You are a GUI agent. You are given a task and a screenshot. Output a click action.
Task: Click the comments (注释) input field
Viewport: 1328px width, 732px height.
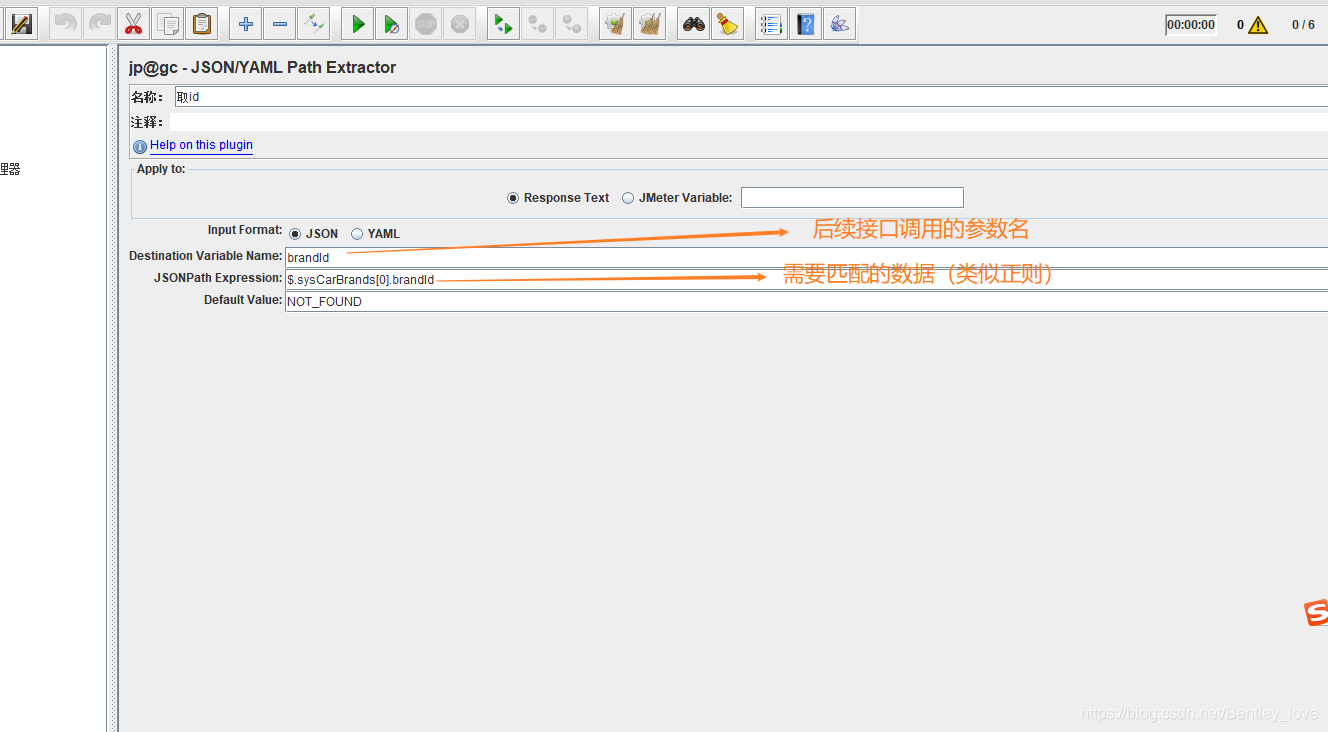pyautogui.click(x=749, y=122)
